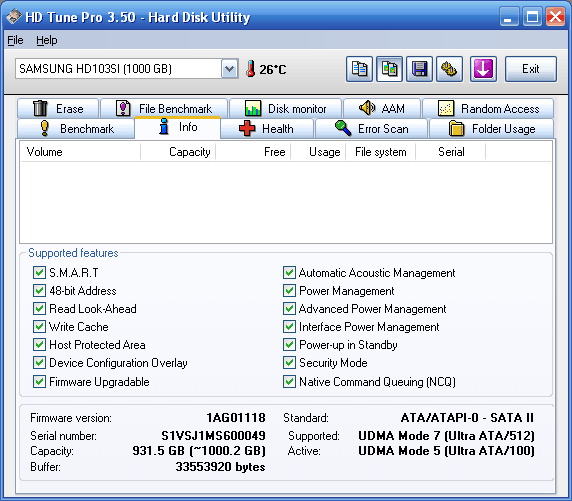Switch to the Health tab

pyautogui.click(x=267, y=128)
